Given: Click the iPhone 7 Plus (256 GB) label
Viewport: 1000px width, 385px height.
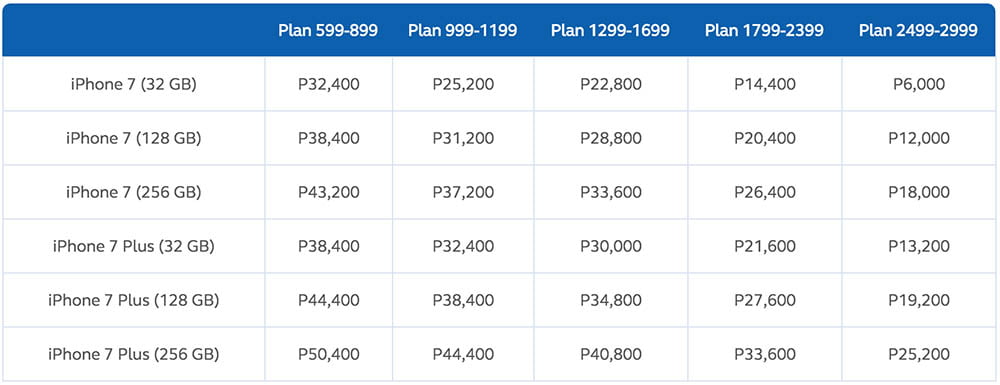Looking at the screenshot, I should (133, 354).
